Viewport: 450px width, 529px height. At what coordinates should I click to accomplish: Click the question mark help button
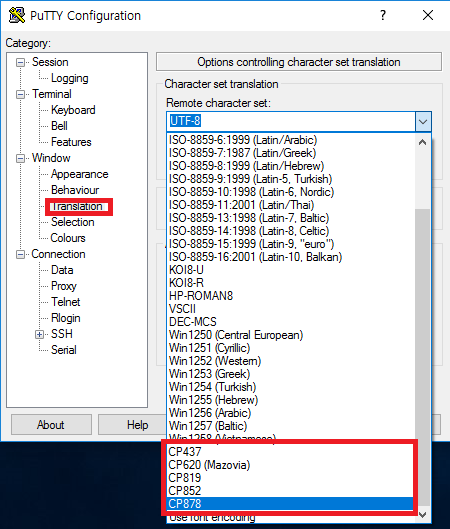tap(383, 15)
